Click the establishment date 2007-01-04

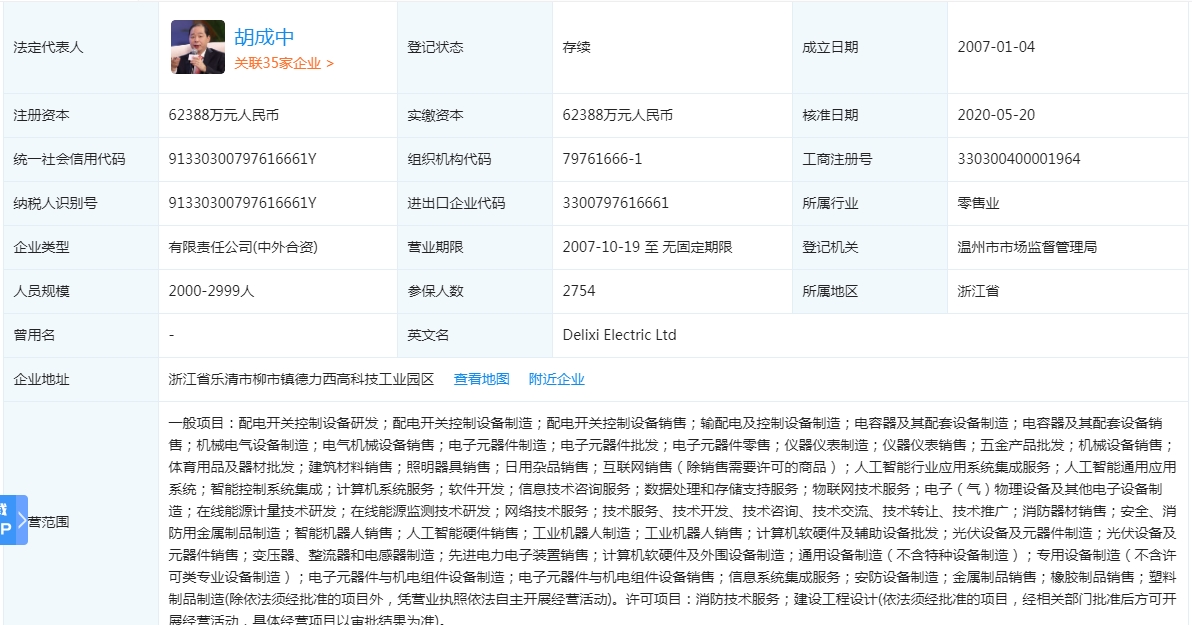(x=995, y=47)
